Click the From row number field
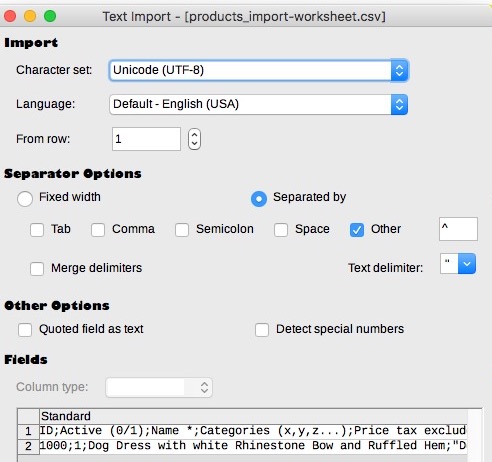 (146, 139)
